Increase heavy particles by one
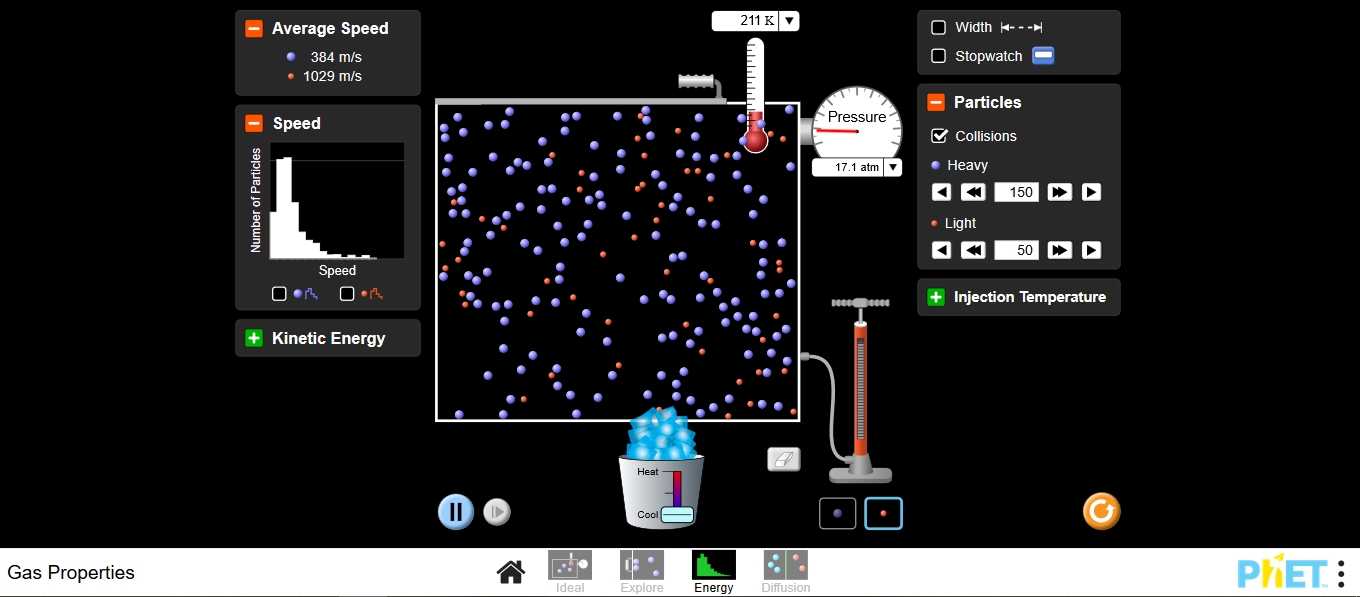The width and height of the screenshot is (1360, 597). point(1091,192)
